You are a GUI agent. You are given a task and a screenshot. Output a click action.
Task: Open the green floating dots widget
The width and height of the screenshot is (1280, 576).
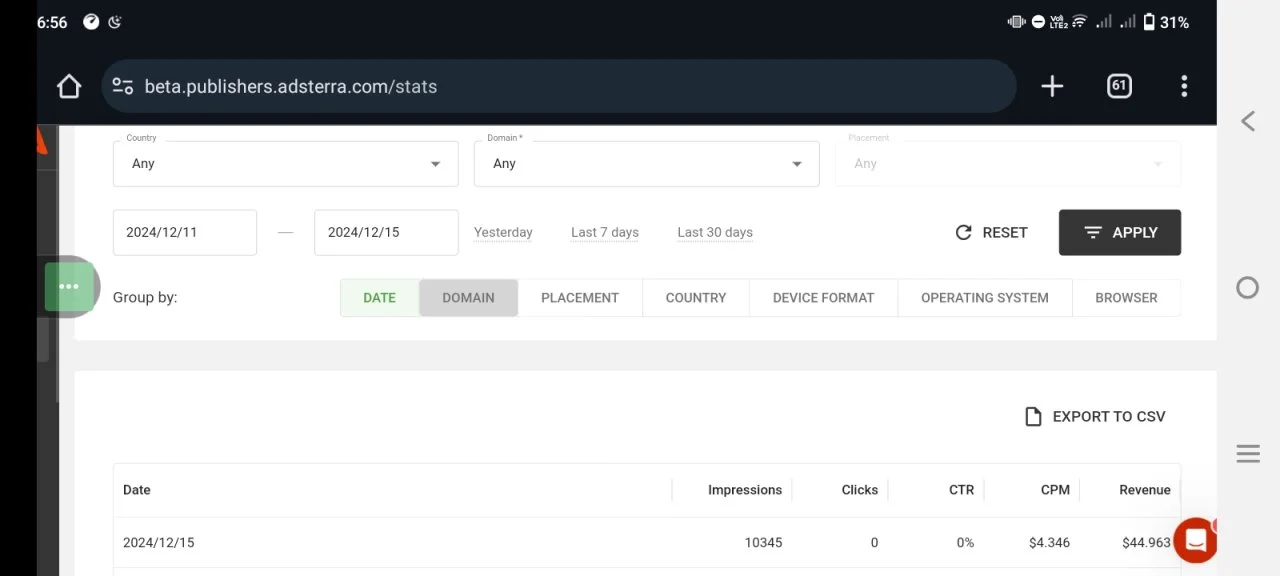point(69,287)
